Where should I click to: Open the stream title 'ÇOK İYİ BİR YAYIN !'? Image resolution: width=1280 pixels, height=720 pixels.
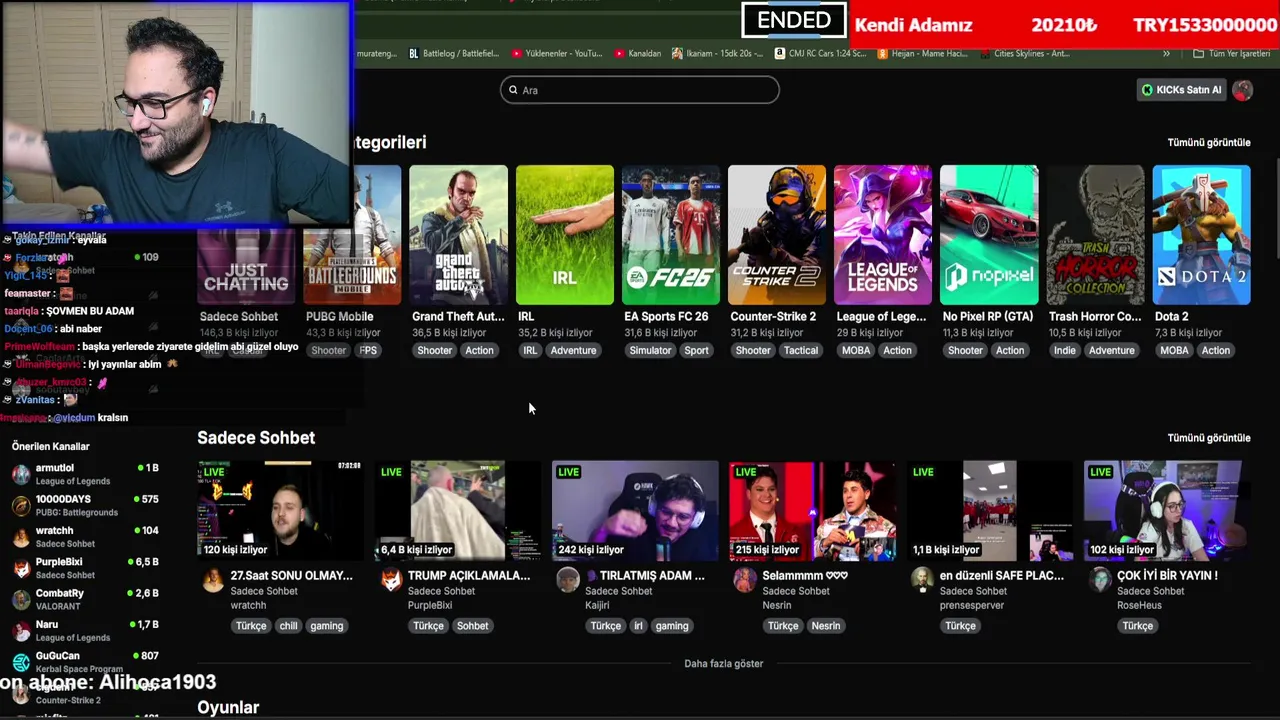coord(1167,576)
